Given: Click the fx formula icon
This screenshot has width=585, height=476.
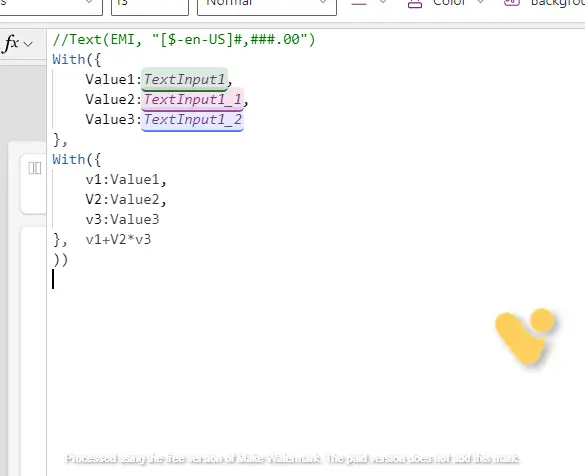Looking at the screenshot, I should (11, 44).
